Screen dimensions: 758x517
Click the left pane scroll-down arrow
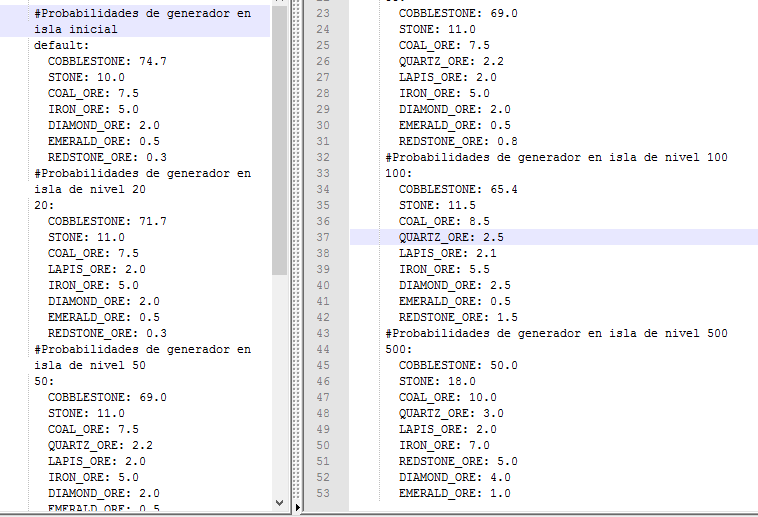pos(279,502)
